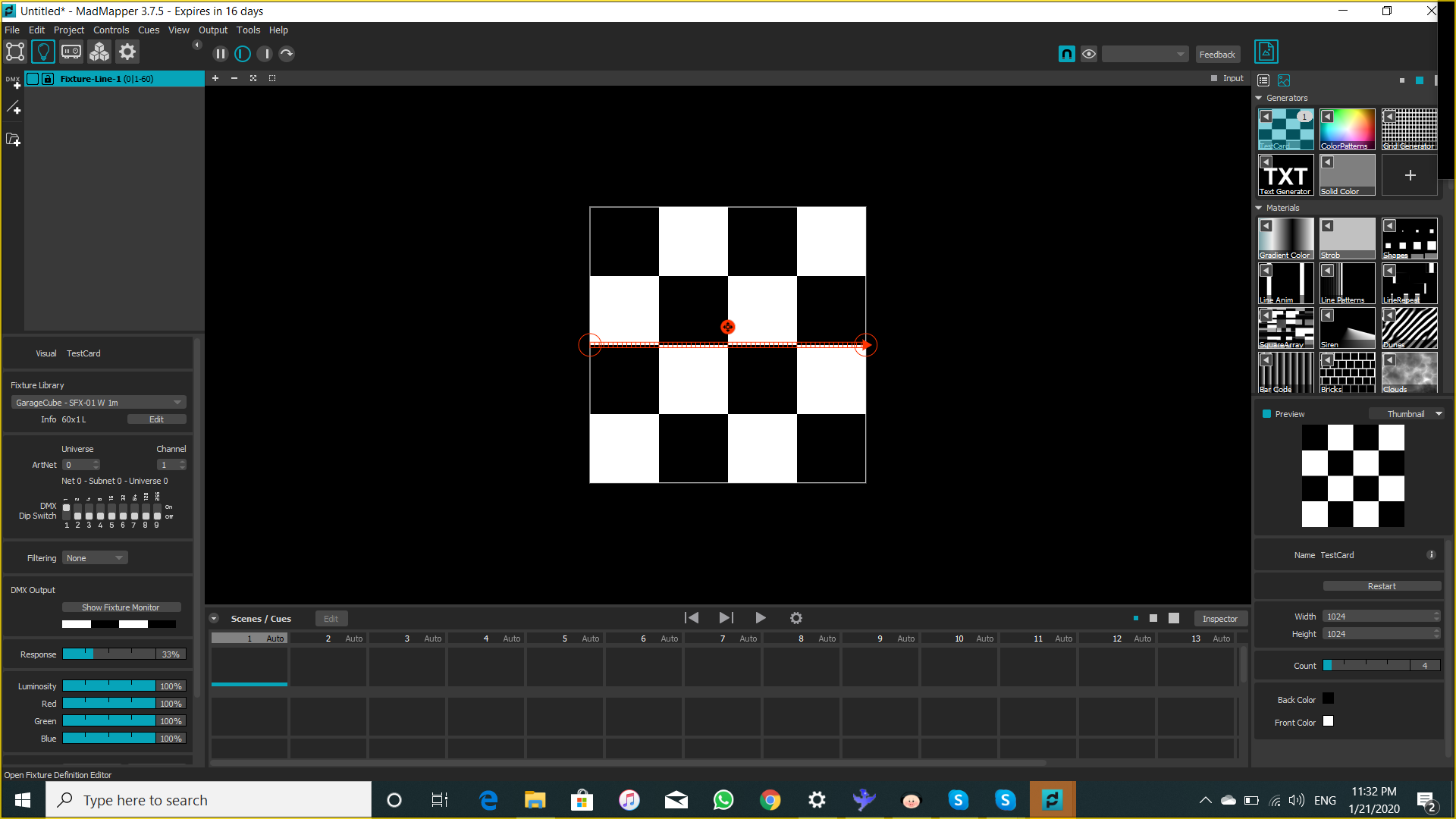The height and width of the screenshot is (819, 1456).
Task: Select the Text Generator icon
Action: pos(1286,175)
